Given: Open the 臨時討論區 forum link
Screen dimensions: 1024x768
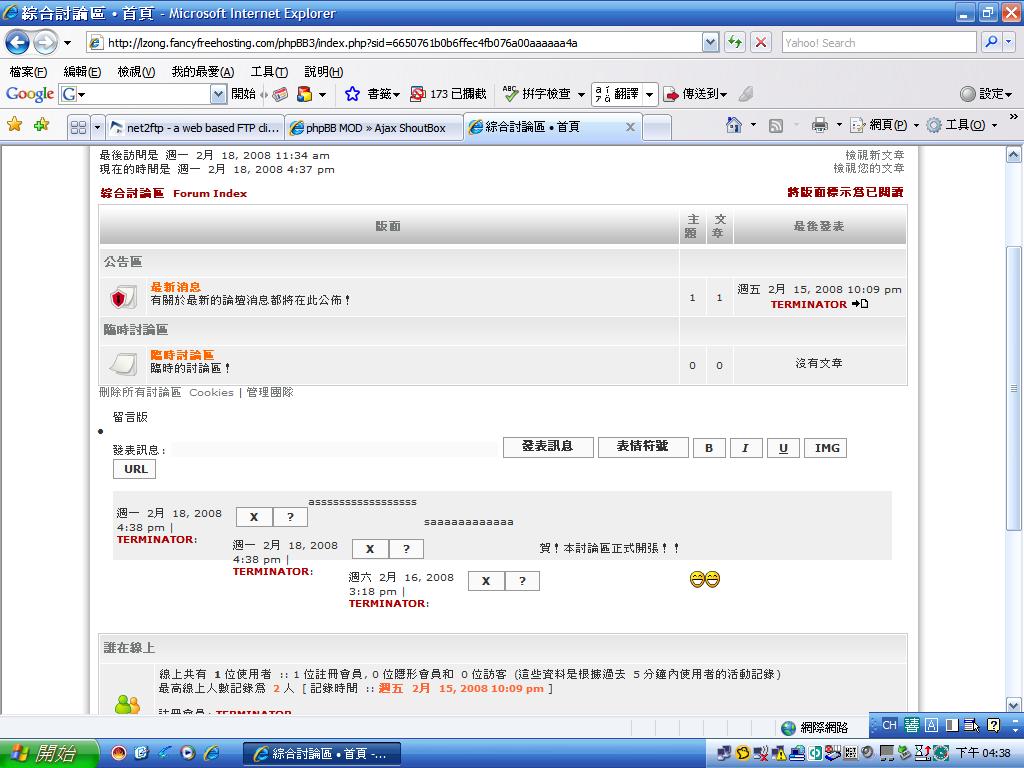Looking at the screenshot, I should [x=182, y=355].
